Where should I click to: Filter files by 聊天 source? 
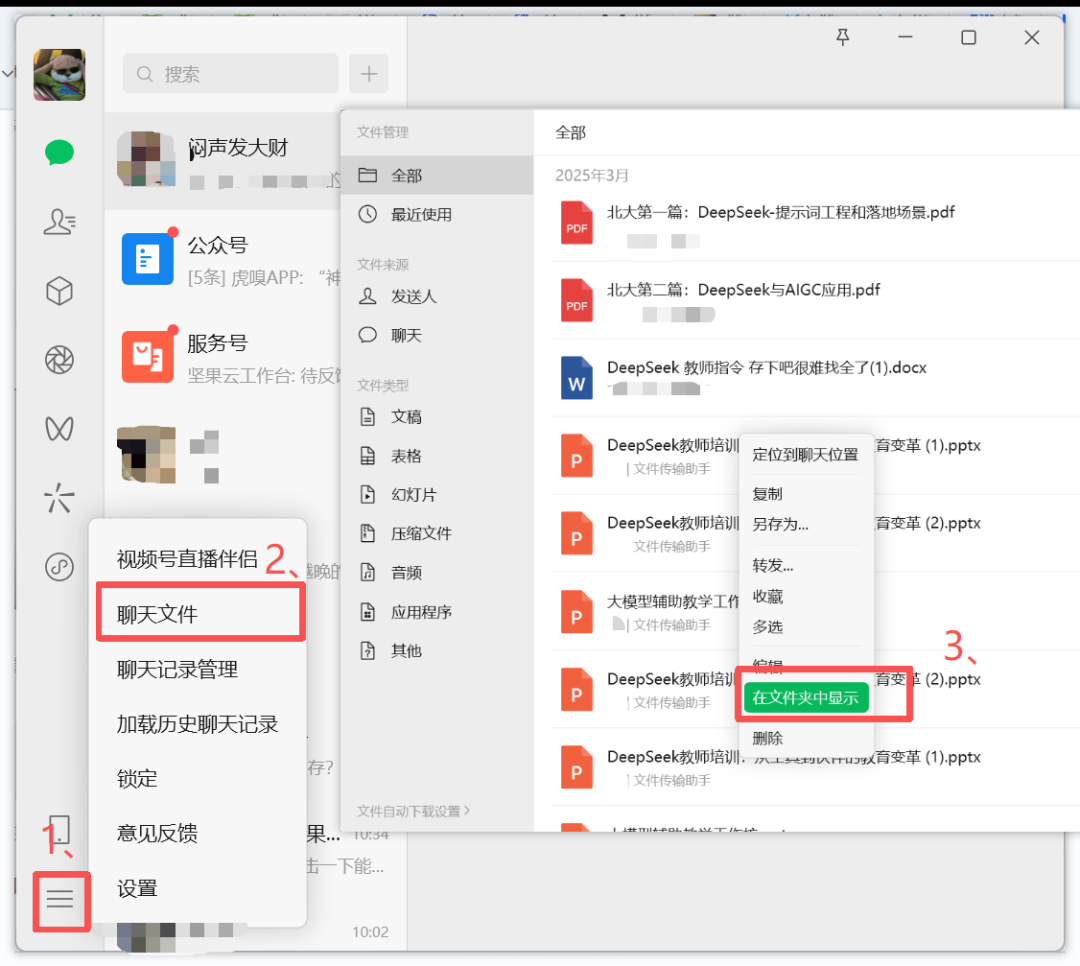[x=437, y=336]
